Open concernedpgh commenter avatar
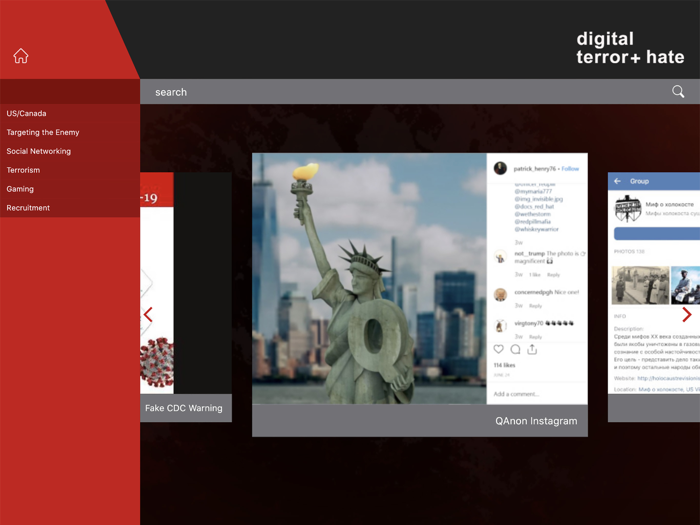This screenshot has width=700, height=525. [x=500, y=294]
